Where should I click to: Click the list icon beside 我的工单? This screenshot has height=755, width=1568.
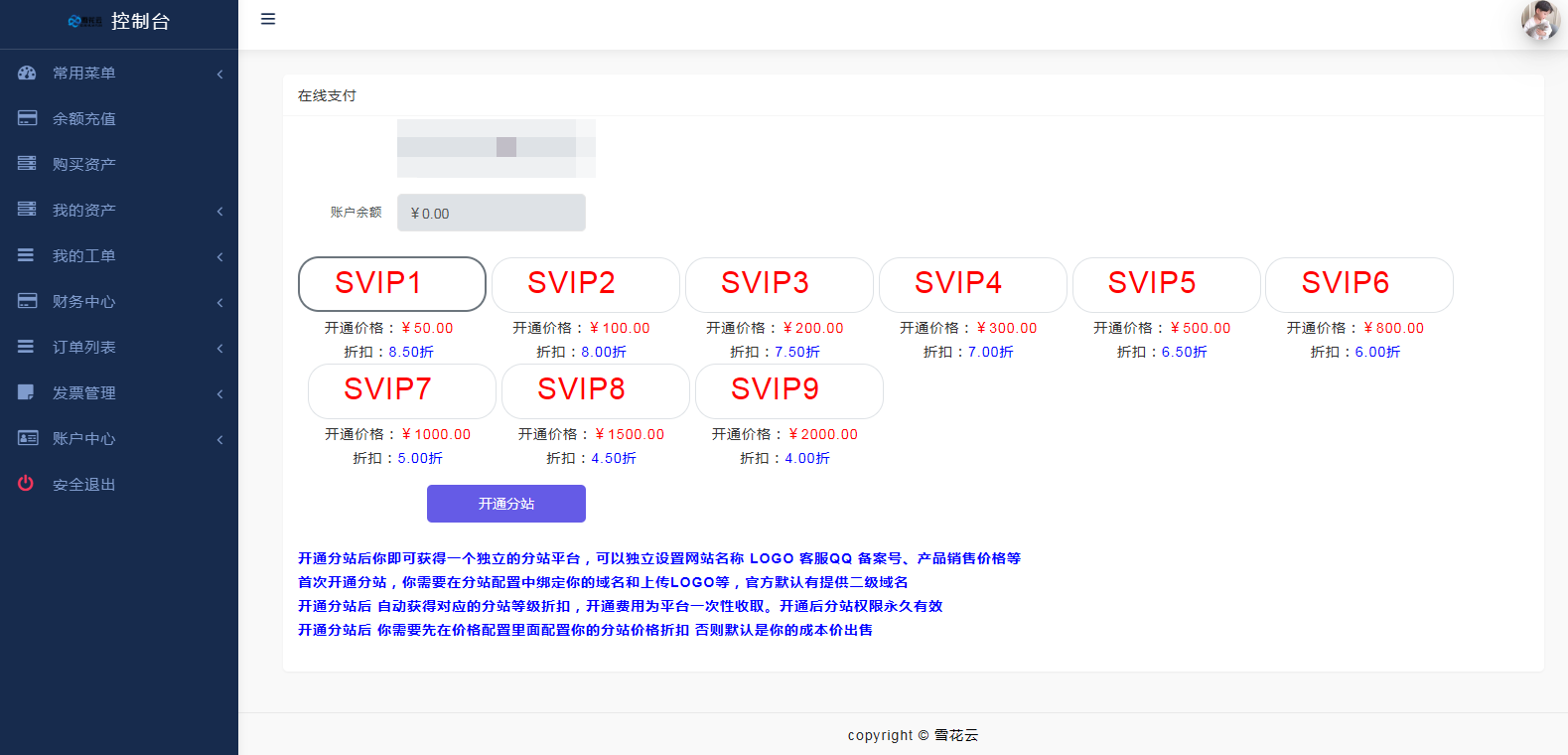coord(27,255)
